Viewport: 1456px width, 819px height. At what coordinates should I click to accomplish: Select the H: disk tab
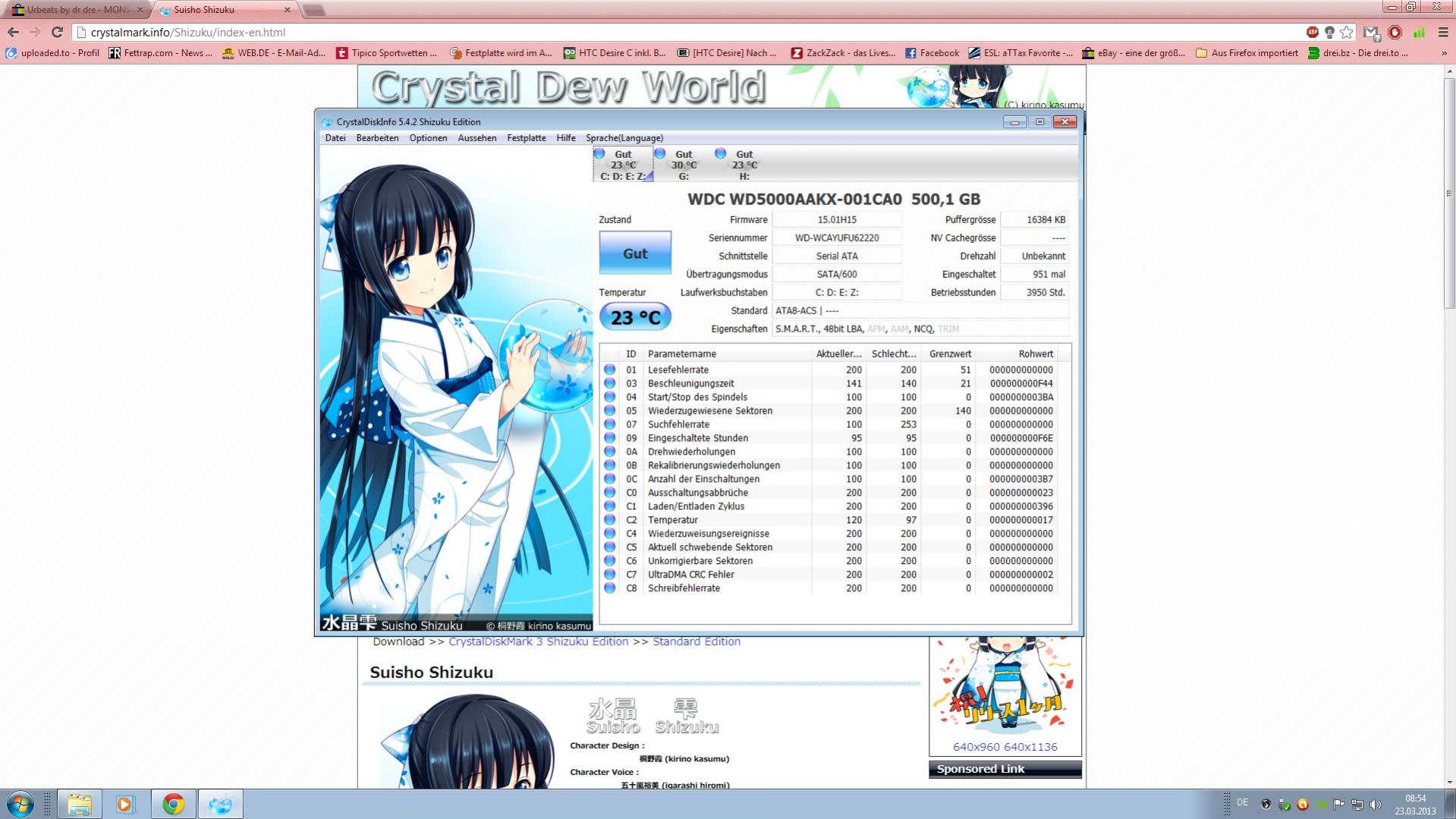(744, 165)
